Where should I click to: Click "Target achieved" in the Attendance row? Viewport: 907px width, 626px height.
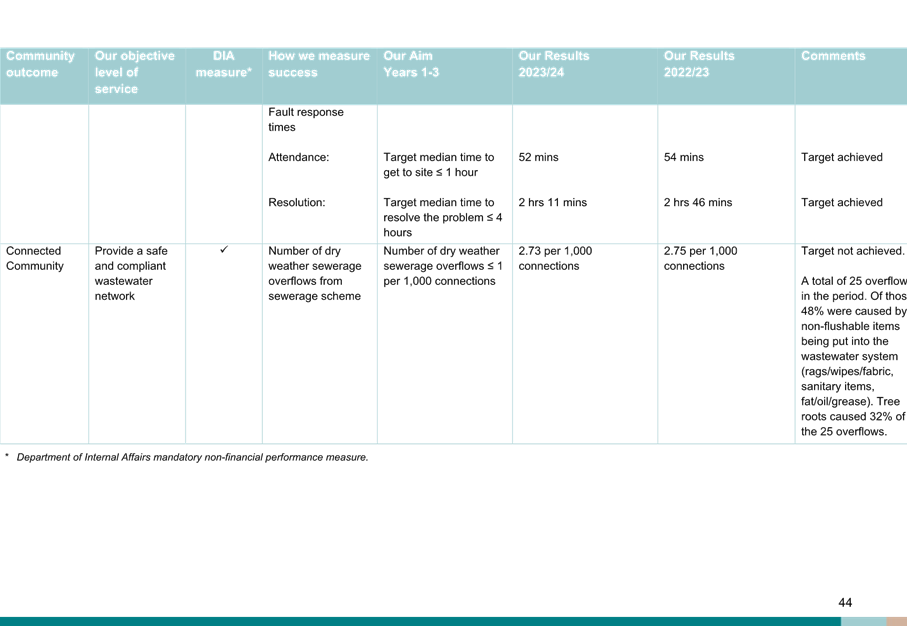coord(842,157)
